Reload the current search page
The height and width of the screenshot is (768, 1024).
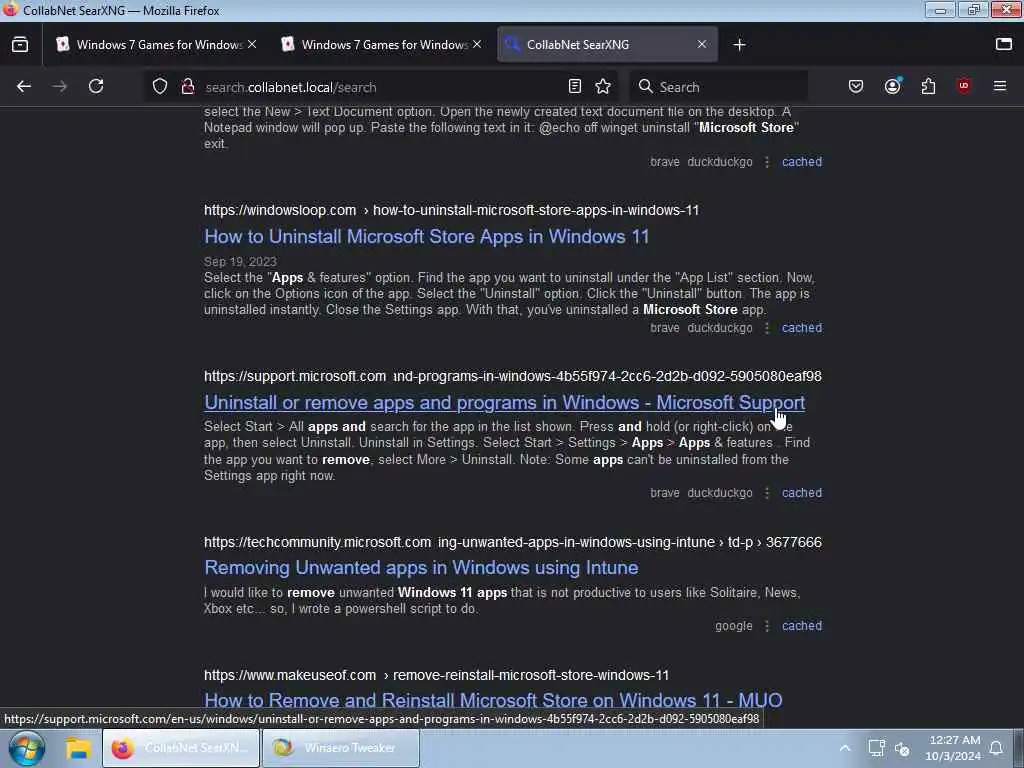point(96,86)
